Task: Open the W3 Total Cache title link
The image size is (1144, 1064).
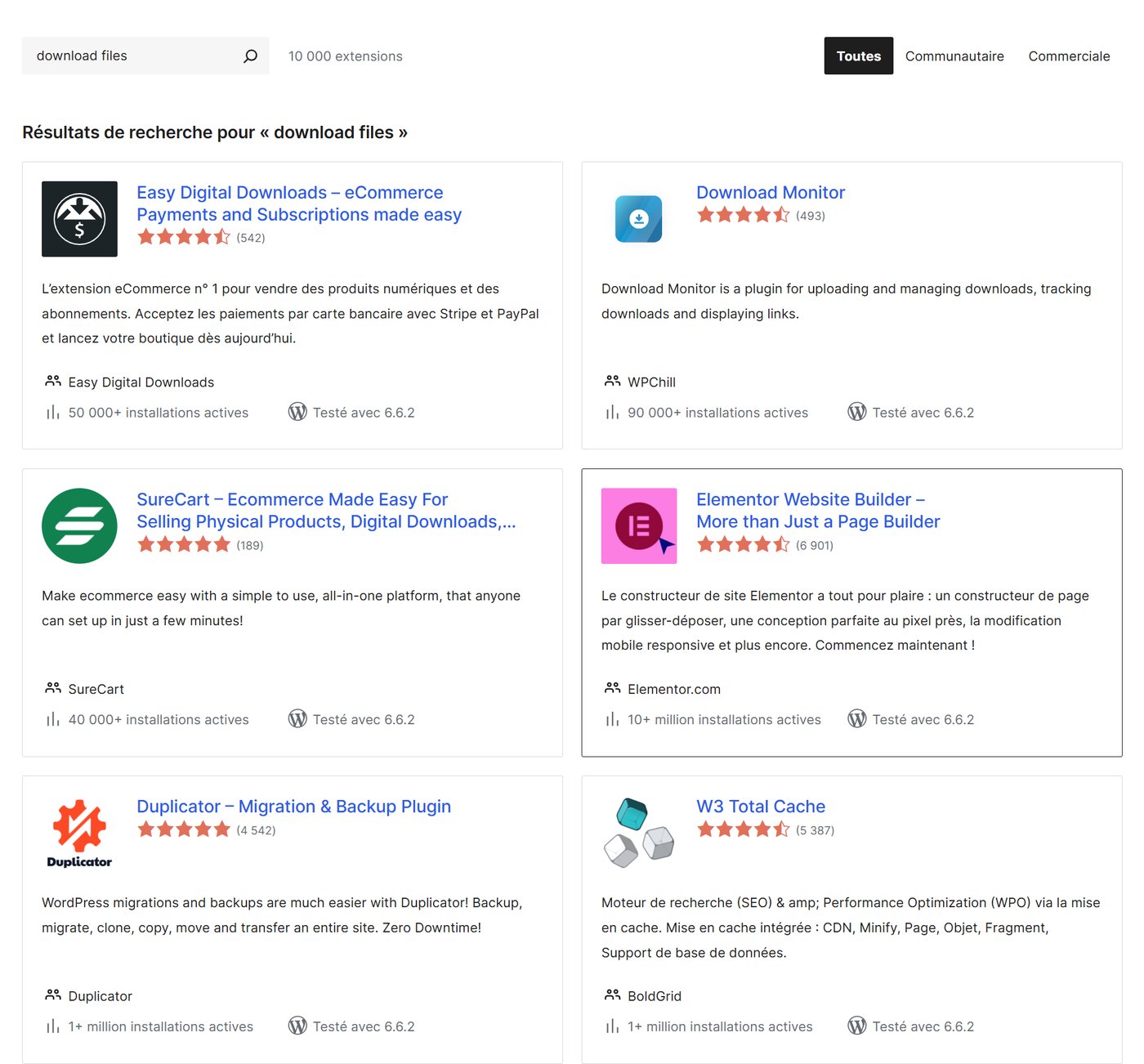Action: point(761,807)
